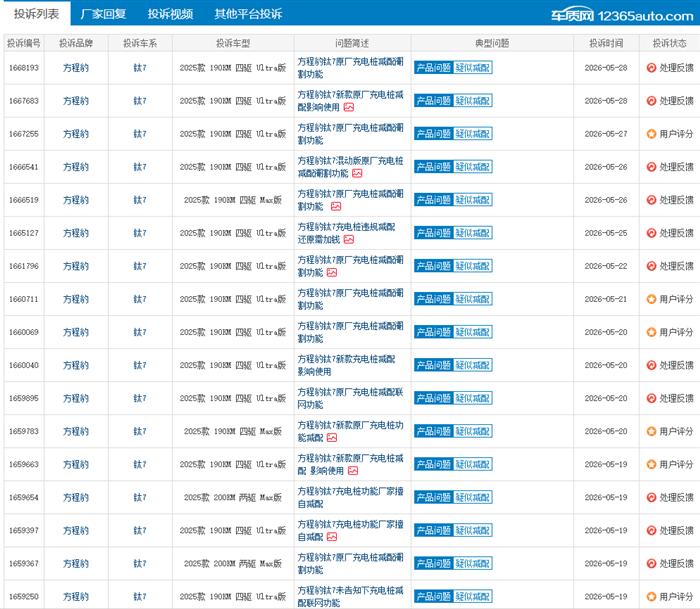Image resolution: width=700 pixels, height=609 pixels.
Task: Click picture icon for complaint 1665127
Action: tap(349, 239)
